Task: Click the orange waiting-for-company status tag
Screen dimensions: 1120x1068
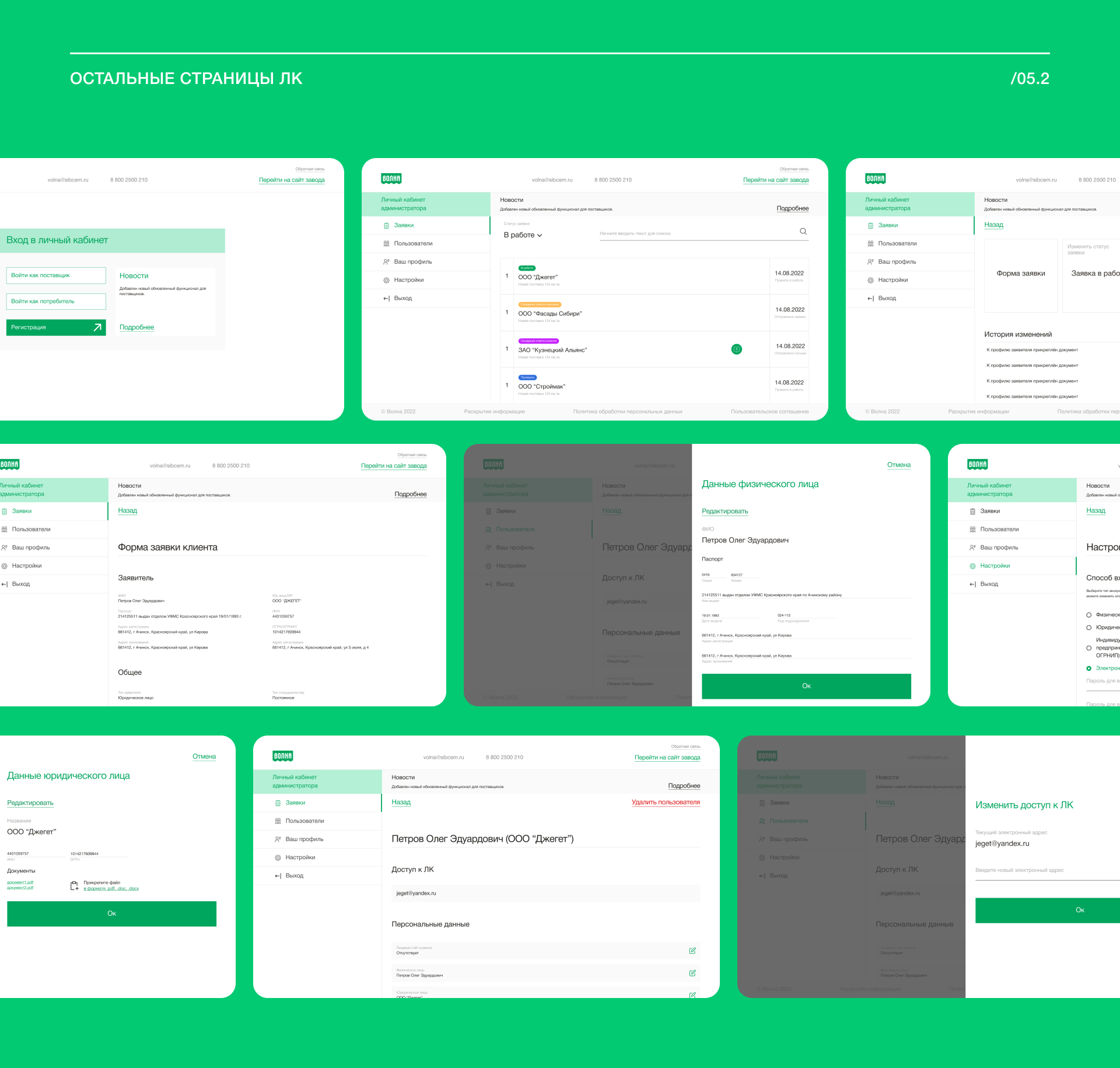Action: coord(540,304)
